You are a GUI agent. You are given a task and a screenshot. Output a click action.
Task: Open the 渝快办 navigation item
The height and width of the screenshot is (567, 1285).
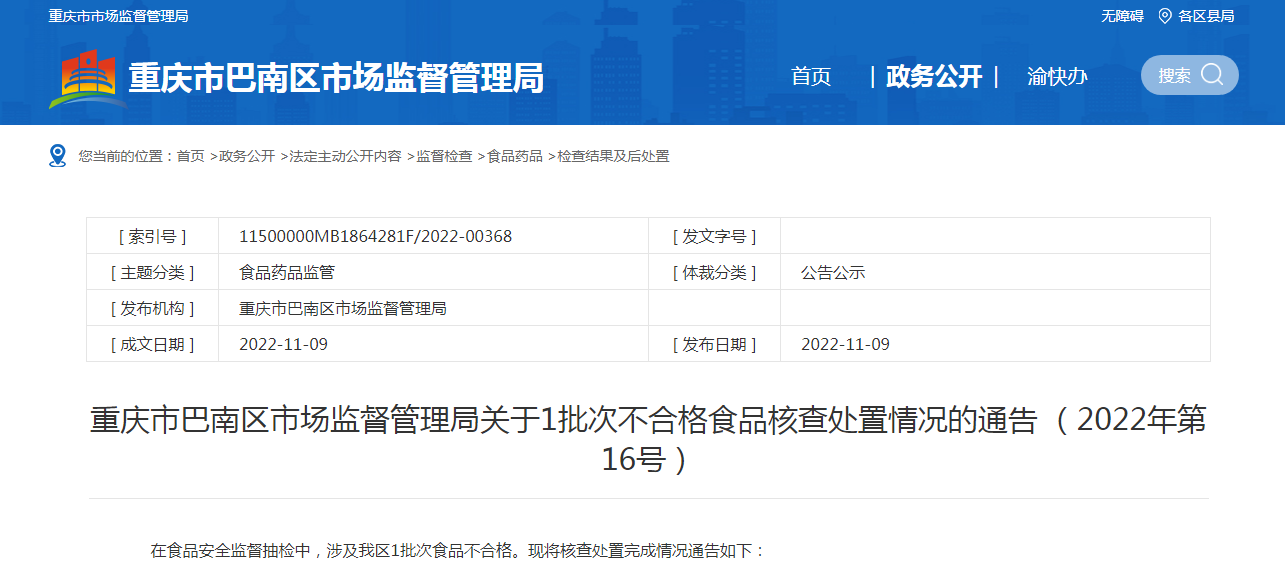point(1057,77)
